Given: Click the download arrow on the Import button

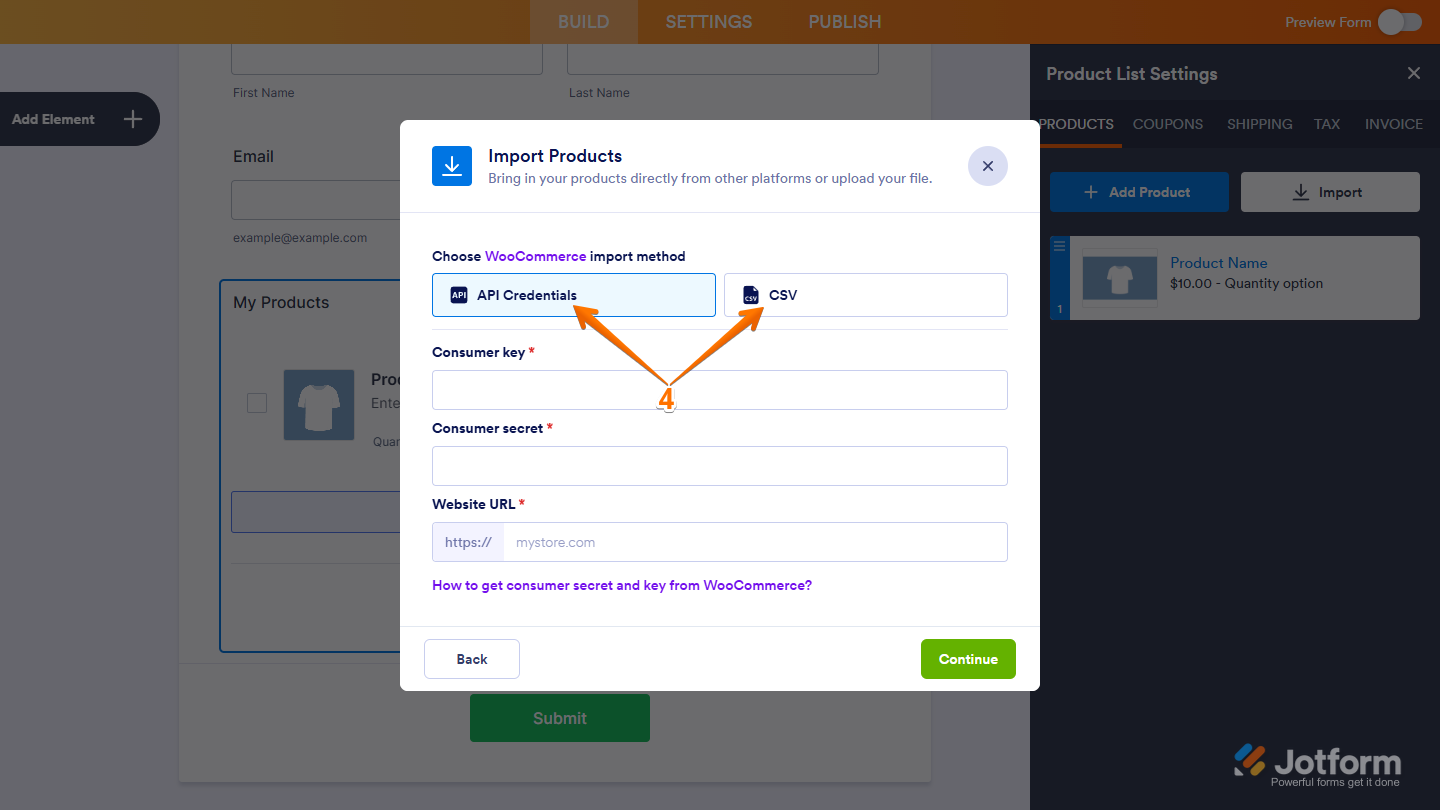Looking at the screenshot, I should tap(1301, 191).
